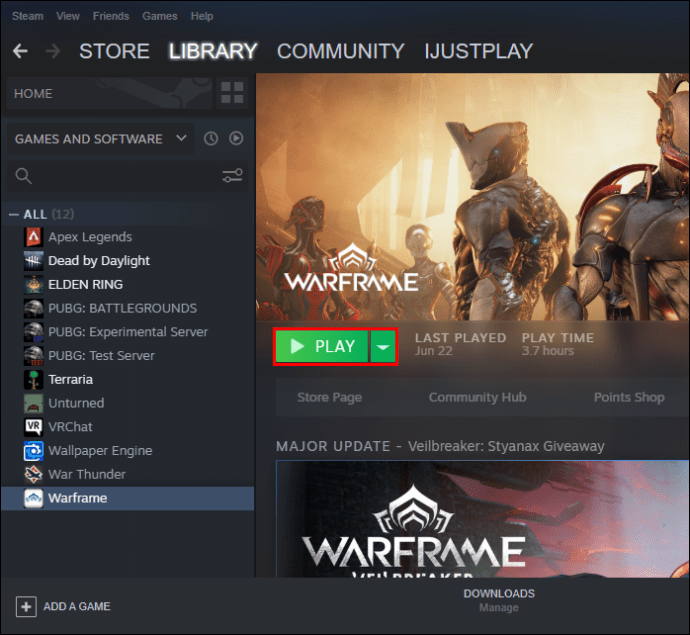Open the Play button dropdown arrow

pyautogui.click(x=383, y=347)
